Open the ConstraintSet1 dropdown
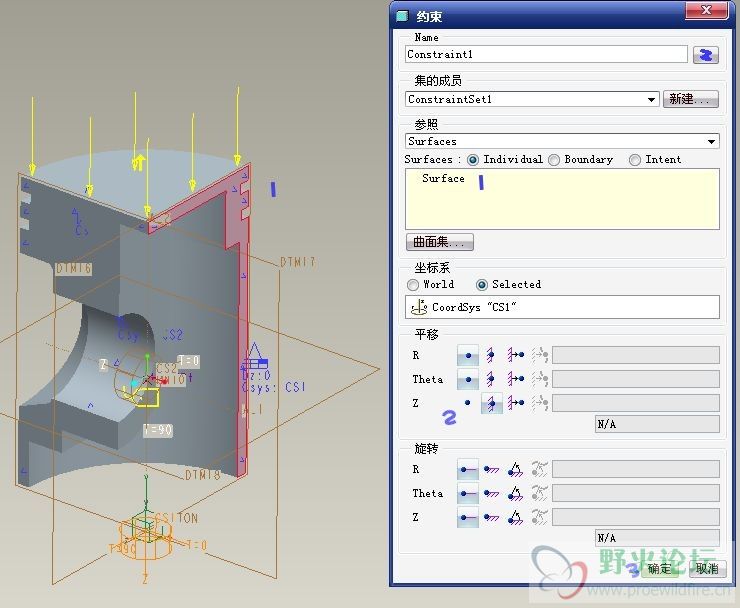Screen dimensions: 740x608 651,100
